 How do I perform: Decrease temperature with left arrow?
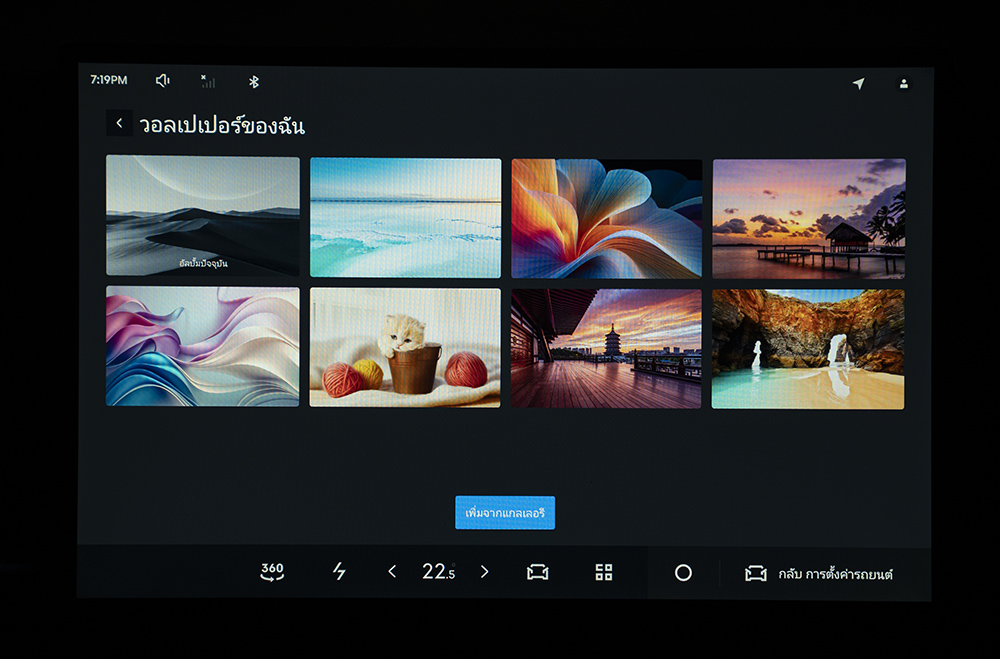pyautogui.click(x=392, y=572)
